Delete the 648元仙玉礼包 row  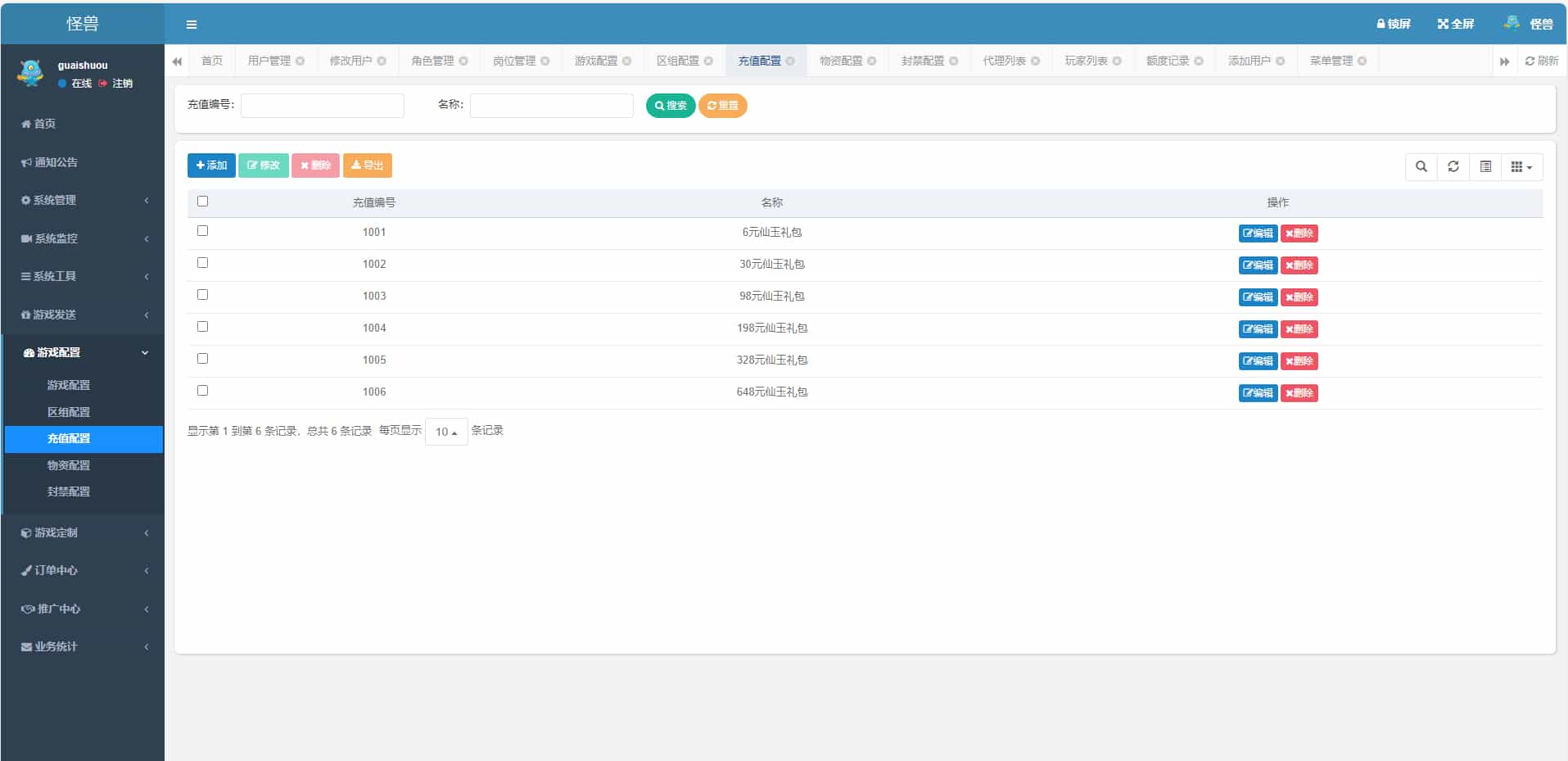[1299, 393]
